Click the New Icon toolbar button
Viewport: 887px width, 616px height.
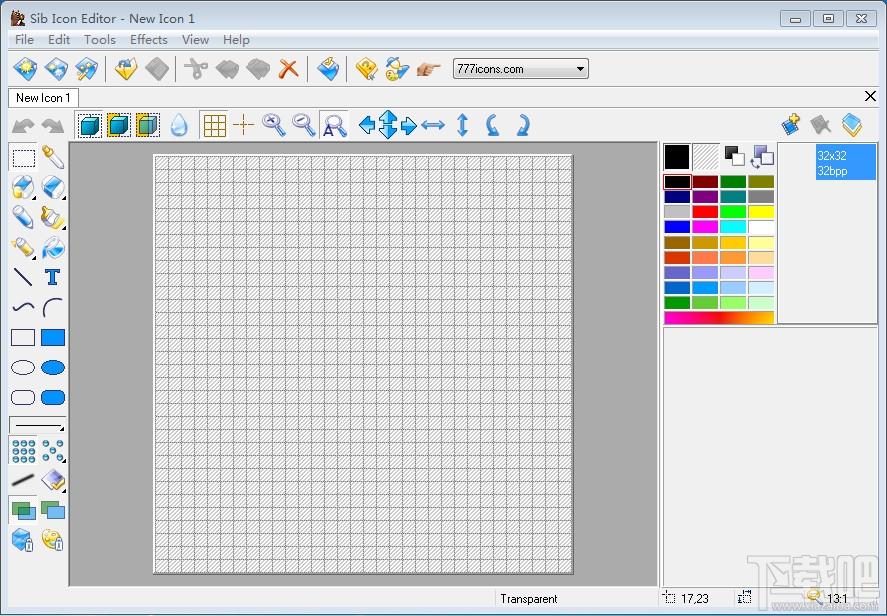[x=25, y=69]
